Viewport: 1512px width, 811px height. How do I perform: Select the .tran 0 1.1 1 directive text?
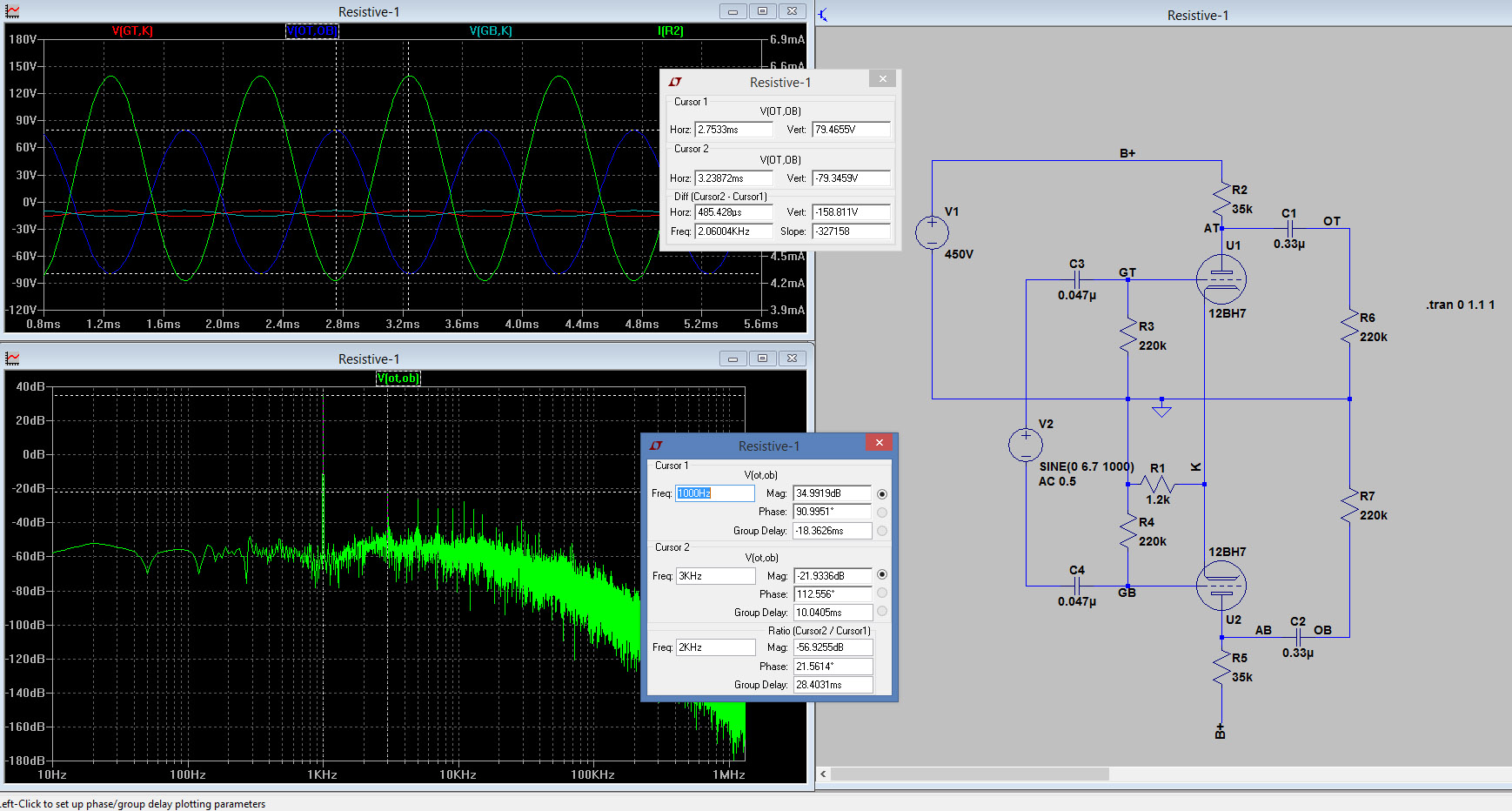coord(1460,305)
